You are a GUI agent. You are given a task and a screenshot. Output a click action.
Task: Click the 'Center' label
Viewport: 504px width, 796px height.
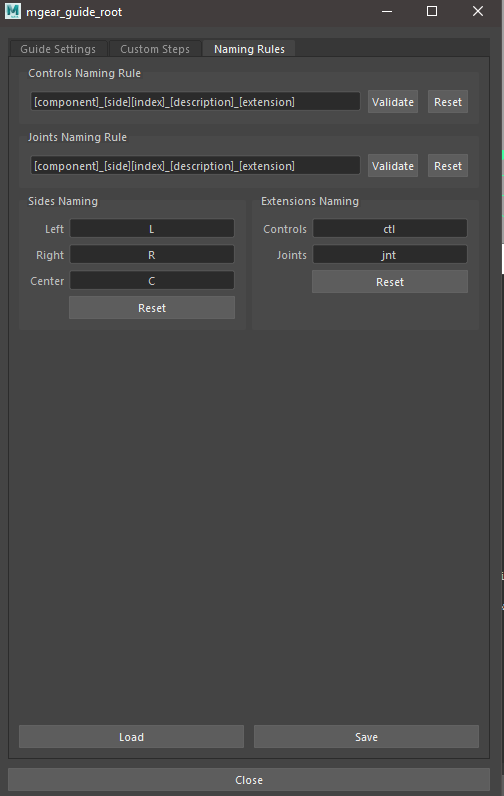[x=47, y=281]
